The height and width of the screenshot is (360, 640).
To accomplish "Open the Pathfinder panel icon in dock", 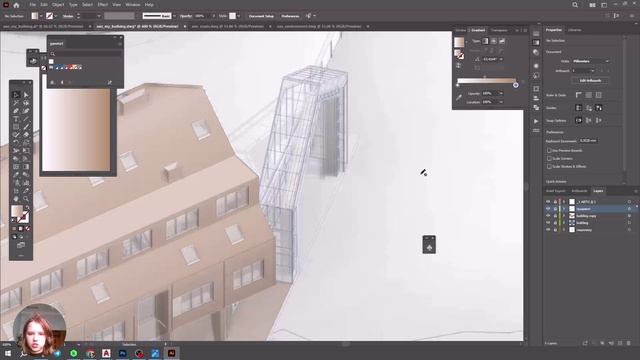I will click(x=536, y=108).
